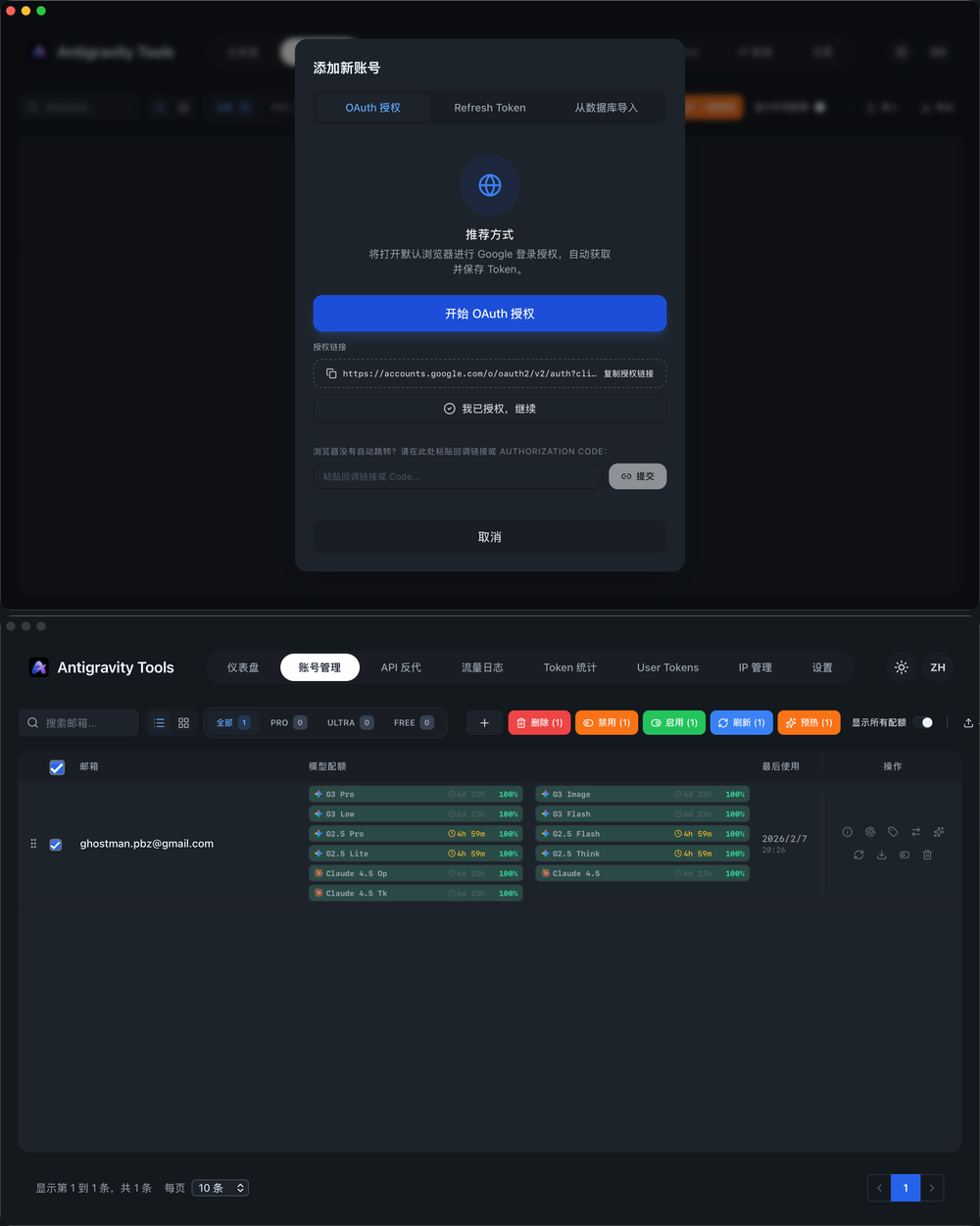Click the tag label icon in 操作 column
Image resolution: width=980 pixels, height=1226 pixels.
pos(893,832)
